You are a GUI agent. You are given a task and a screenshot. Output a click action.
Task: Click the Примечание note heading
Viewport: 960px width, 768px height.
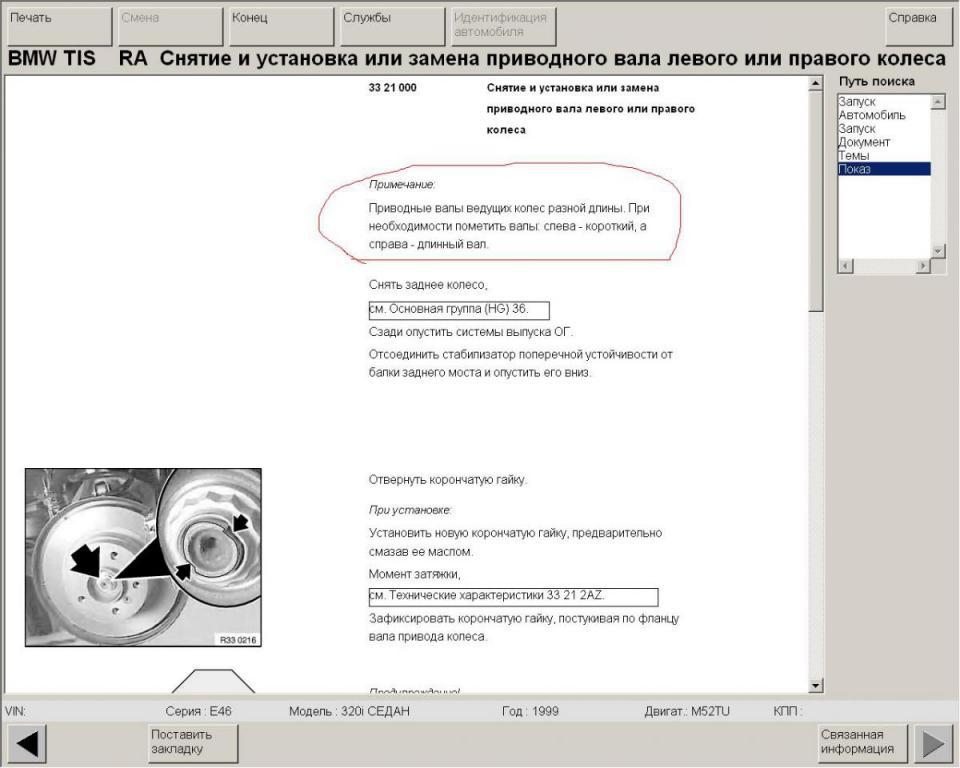click(x=402, y=184)
